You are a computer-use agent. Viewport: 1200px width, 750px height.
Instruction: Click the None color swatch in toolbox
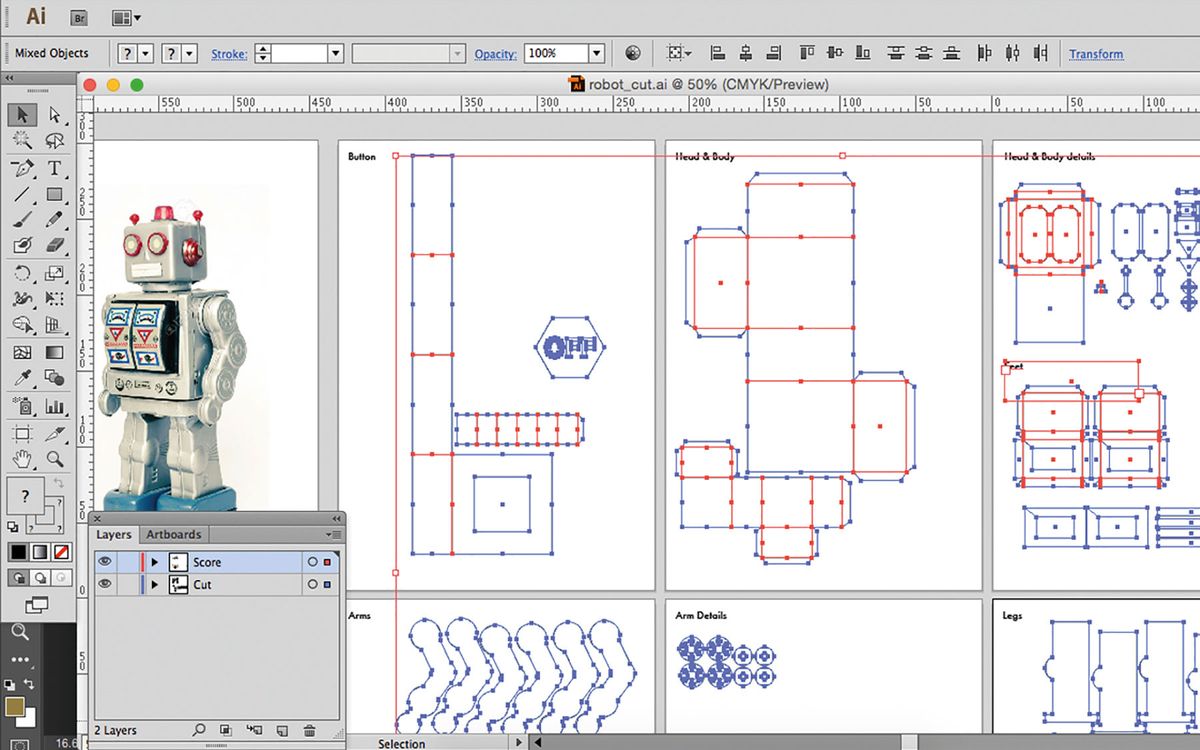(x=62, y=552)
